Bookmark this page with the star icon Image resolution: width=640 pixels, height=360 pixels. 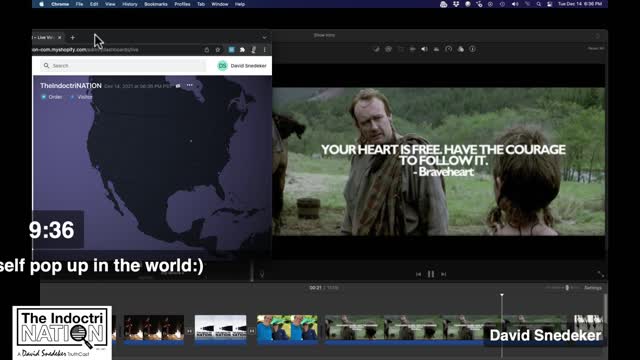(x=218, y=50)
